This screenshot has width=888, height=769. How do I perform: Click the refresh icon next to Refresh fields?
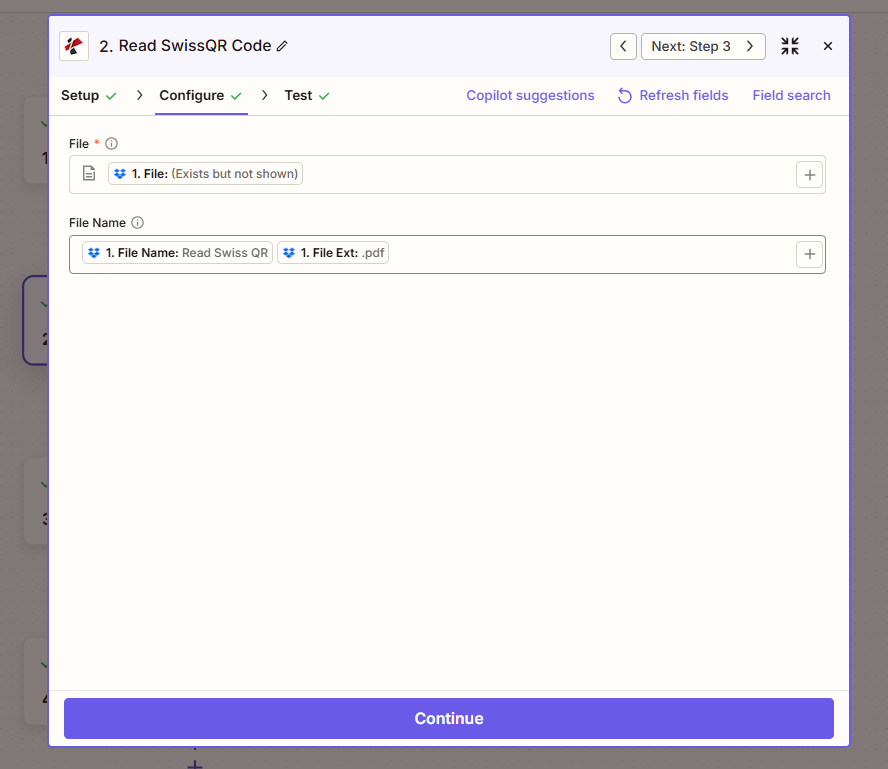pos(625,96)
